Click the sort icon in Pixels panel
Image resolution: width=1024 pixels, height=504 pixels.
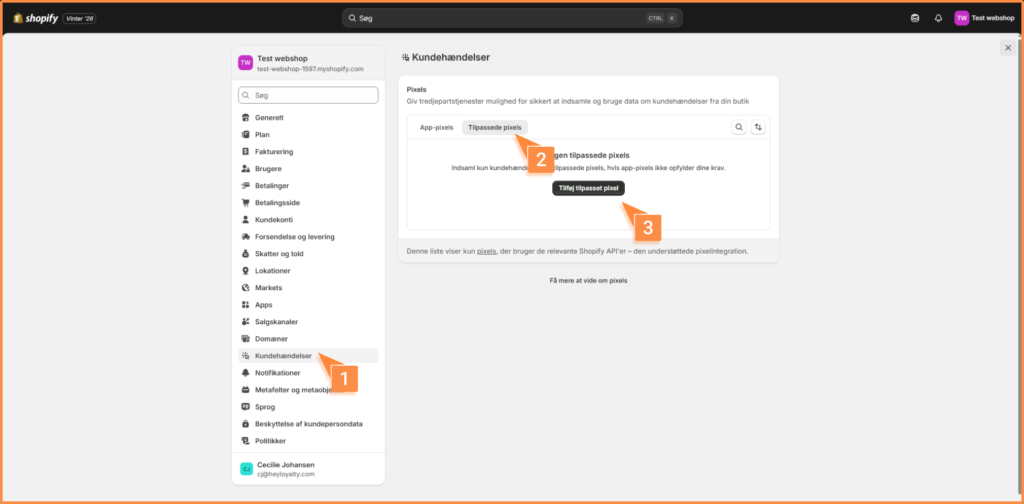[x=758, y=127]
